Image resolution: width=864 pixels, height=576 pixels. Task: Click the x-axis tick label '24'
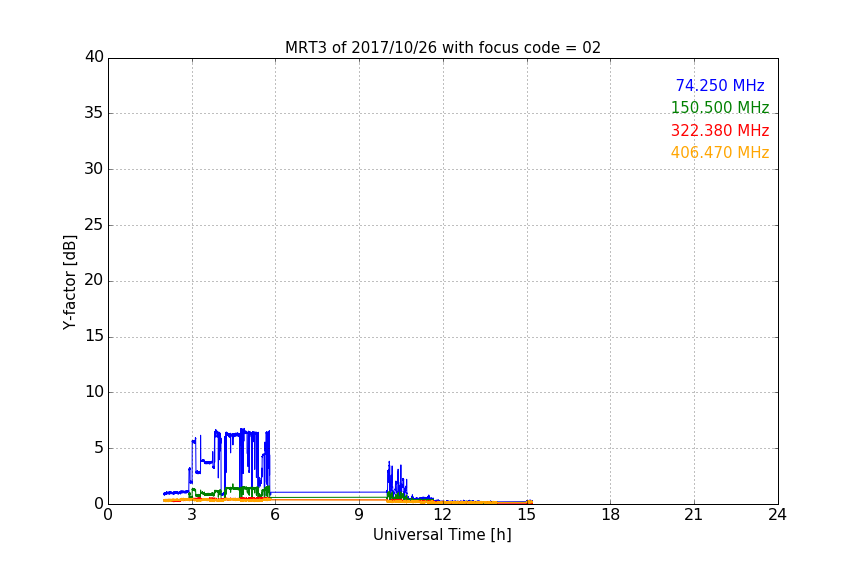click(x=777, y=515)
